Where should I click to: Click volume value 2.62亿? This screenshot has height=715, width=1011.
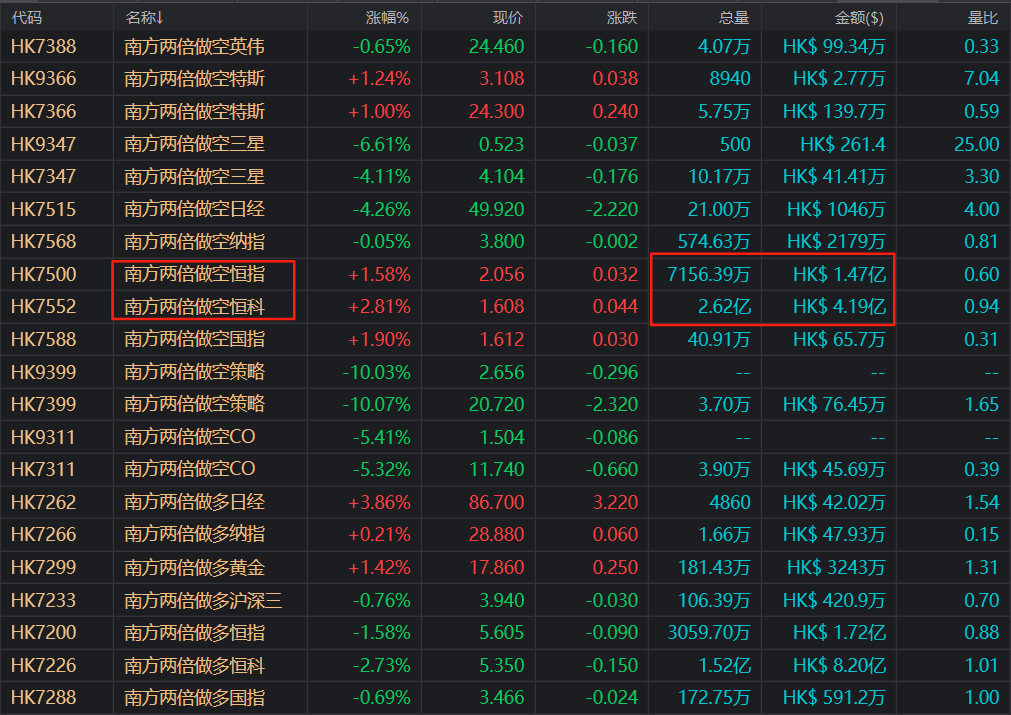point(724,306)
